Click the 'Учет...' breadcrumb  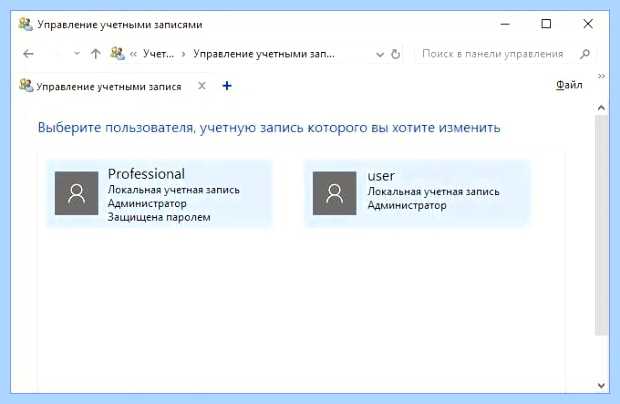158,54
